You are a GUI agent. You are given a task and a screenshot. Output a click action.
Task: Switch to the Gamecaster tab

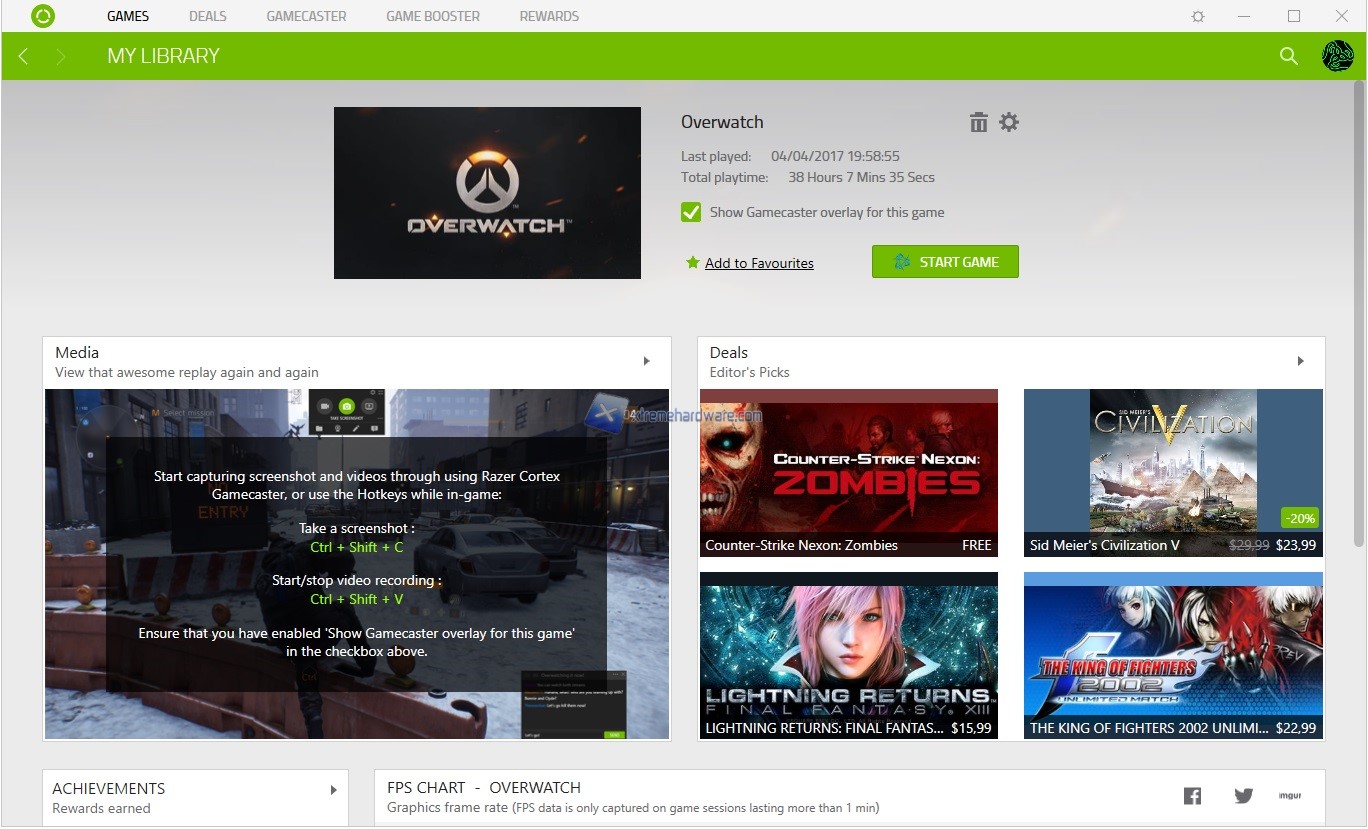pyautogui.click(x=306, y=16)
